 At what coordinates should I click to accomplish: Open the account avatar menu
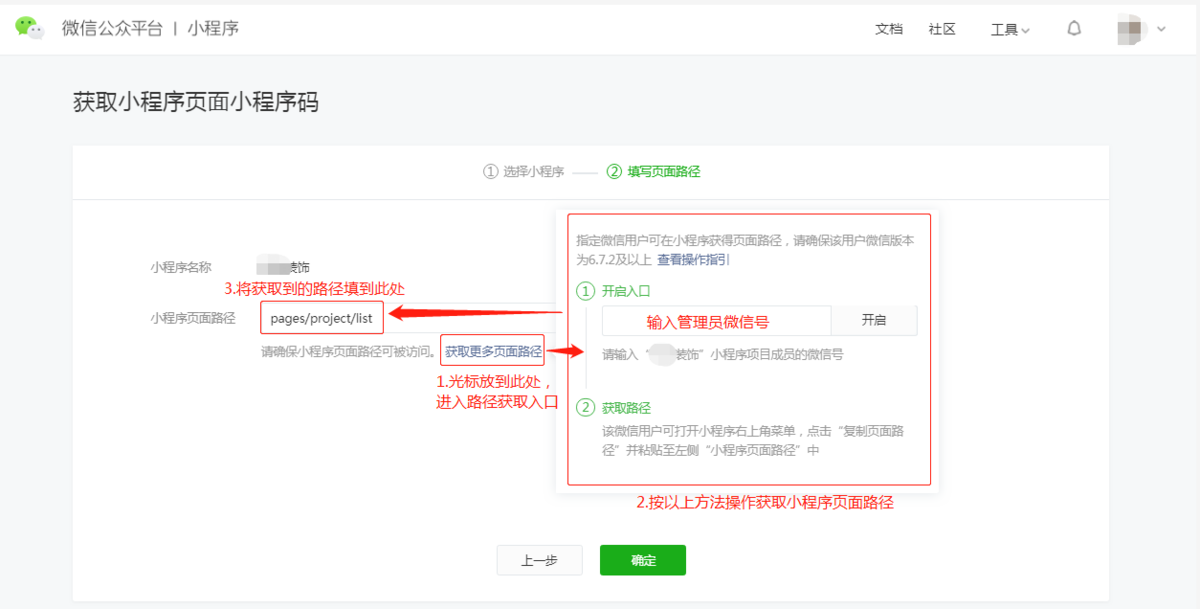1131,29
